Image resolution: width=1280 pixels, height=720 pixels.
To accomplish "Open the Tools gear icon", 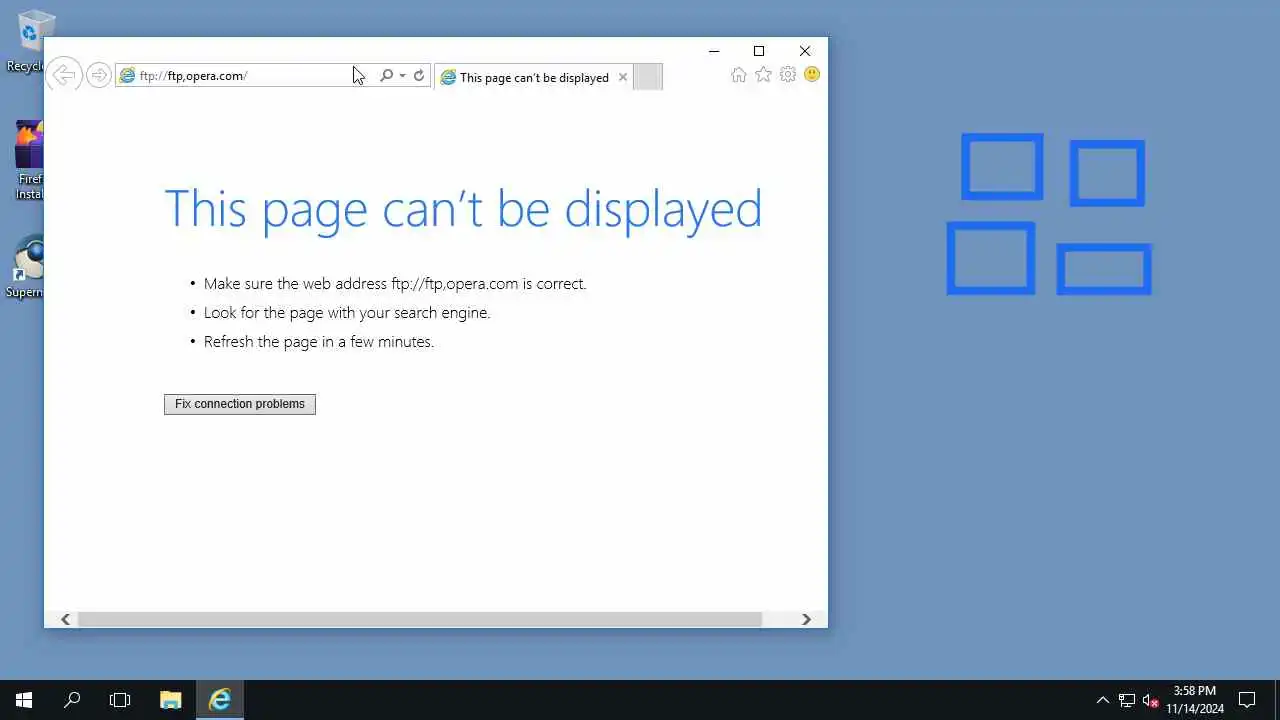I will tap(788, 75).
